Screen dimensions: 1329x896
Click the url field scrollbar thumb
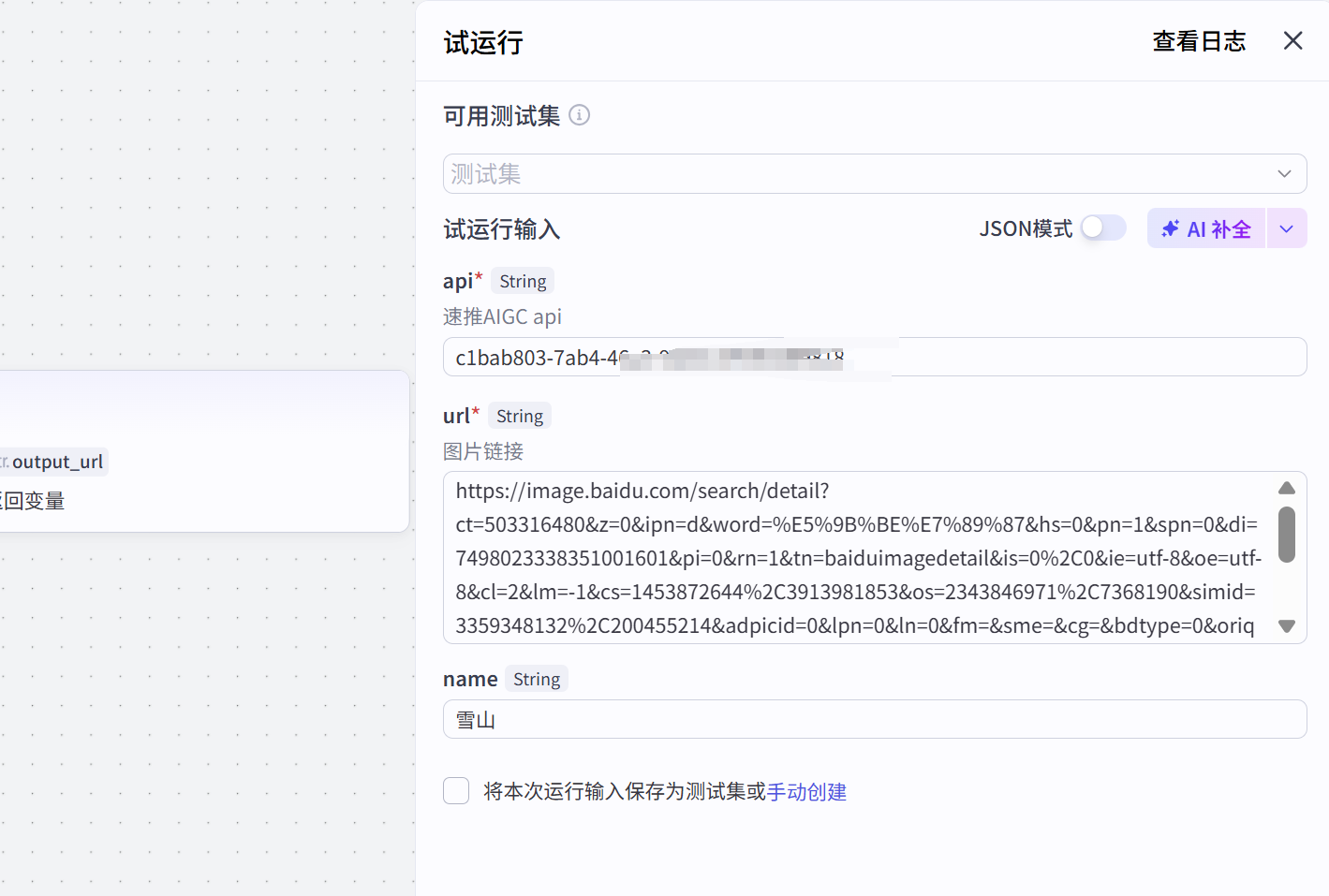click(1287, 535)
